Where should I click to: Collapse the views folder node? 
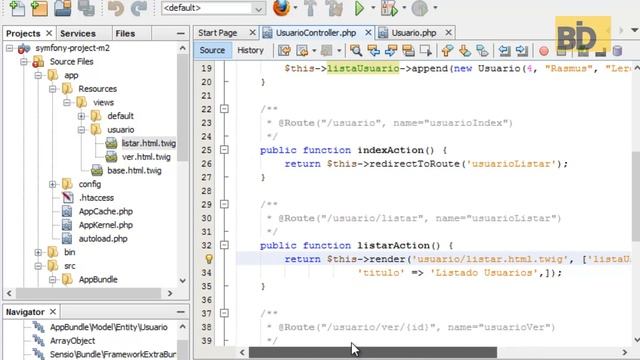tap(67, 102)
